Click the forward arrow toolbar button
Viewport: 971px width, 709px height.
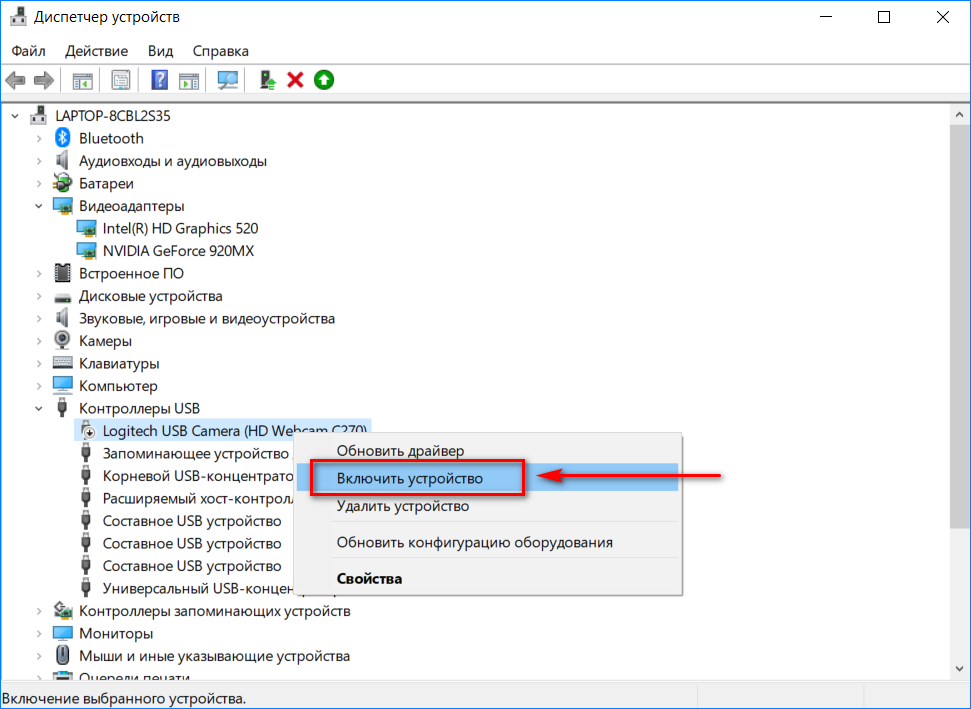pyautogui.click(x=43, y=80)
